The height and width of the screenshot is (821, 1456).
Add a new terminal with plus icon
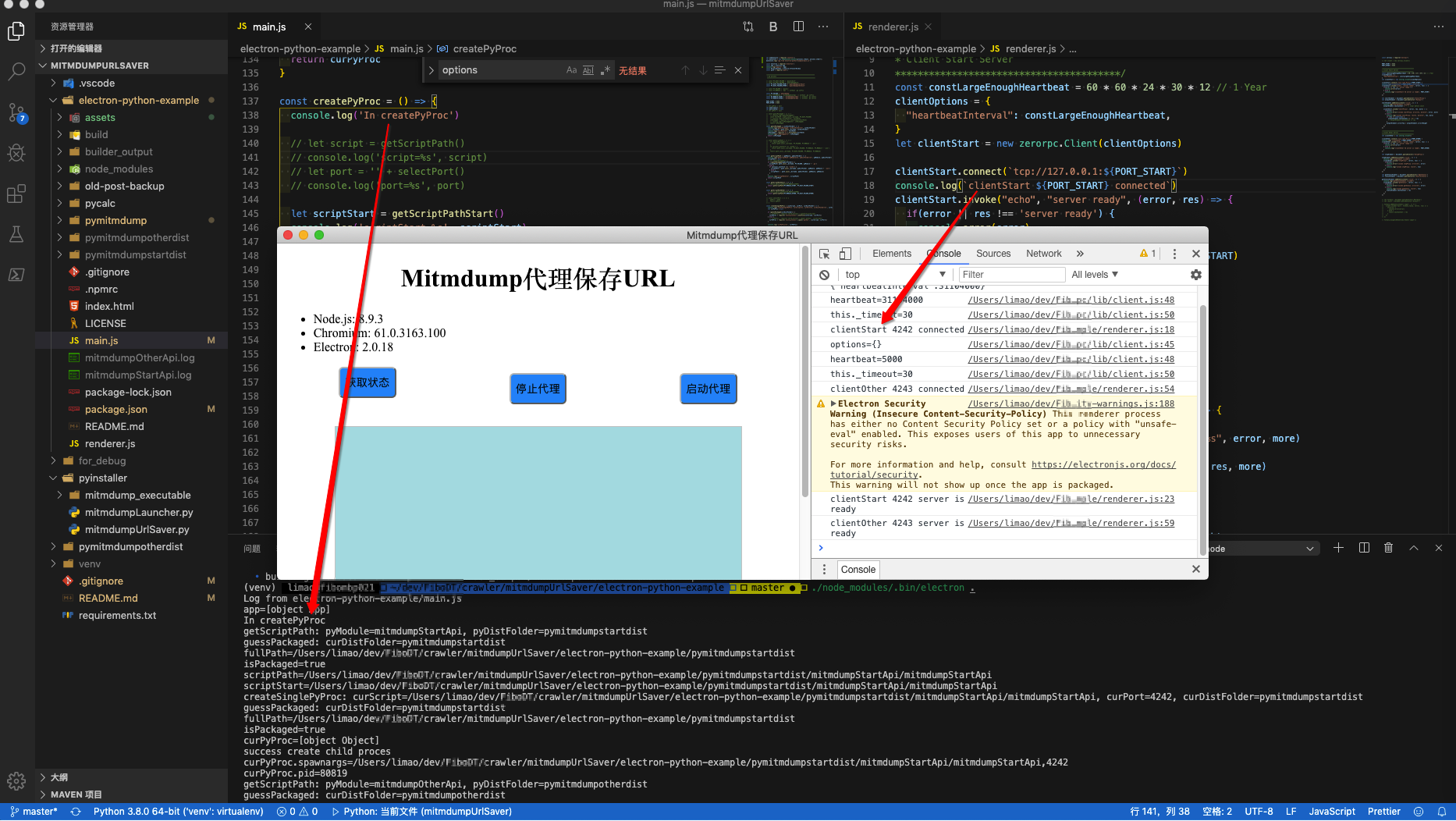pyautogui.click(x=1338, y=548)
